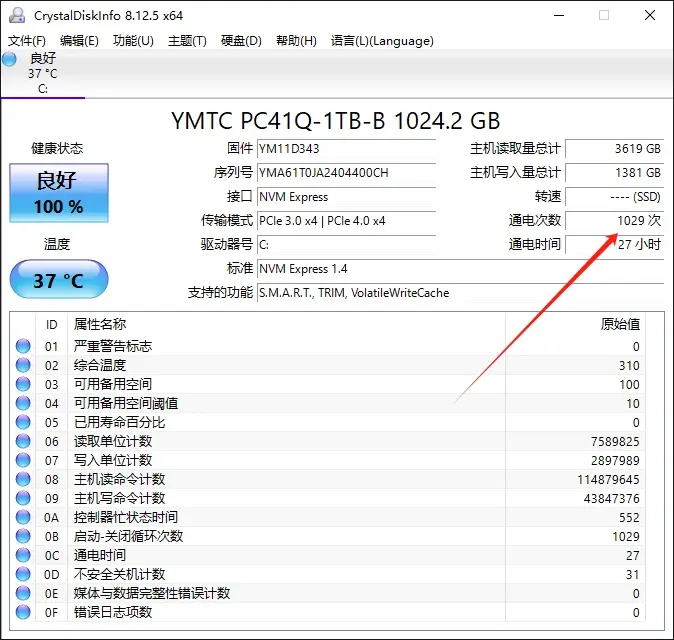Click power on hours value 27 小时
674x640 pixels.
(615, 245)
